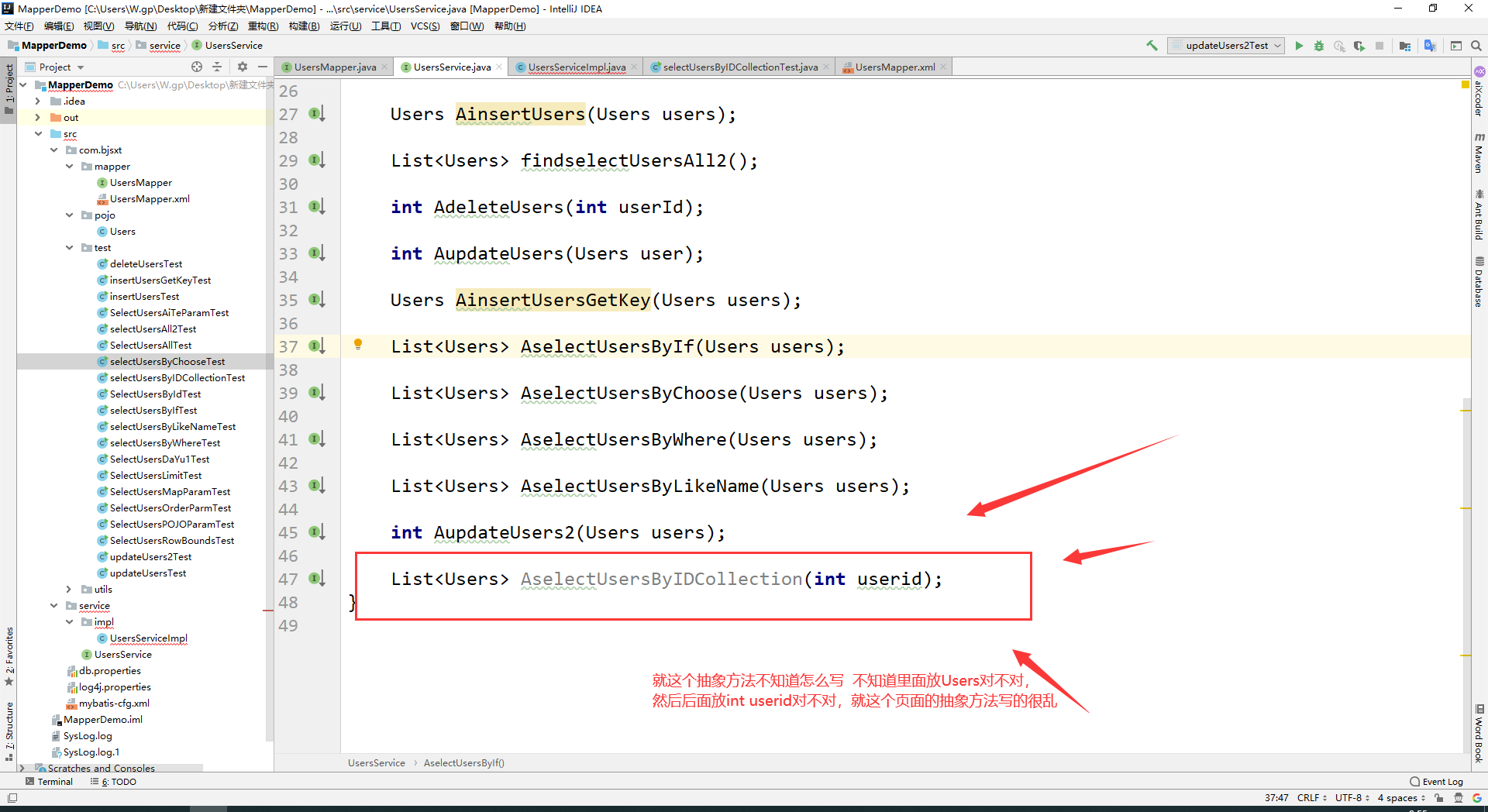
Task: Run with Coverage shield icon
Action: (1359, 46)
